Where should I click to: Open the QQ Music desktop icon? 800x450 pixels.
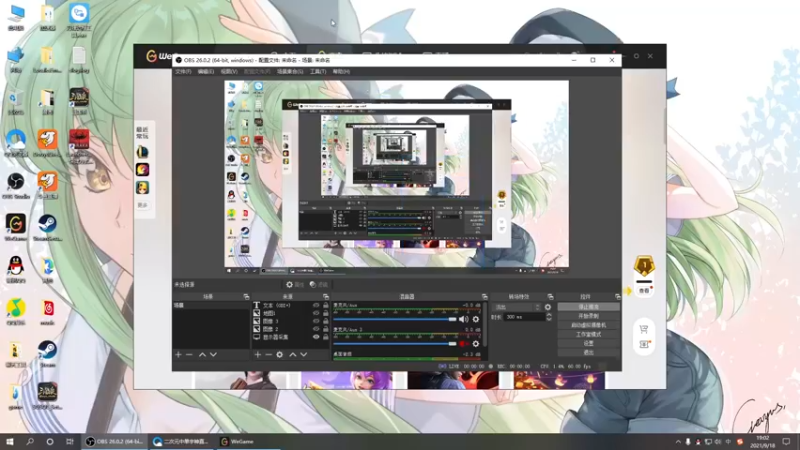[16, 312]
